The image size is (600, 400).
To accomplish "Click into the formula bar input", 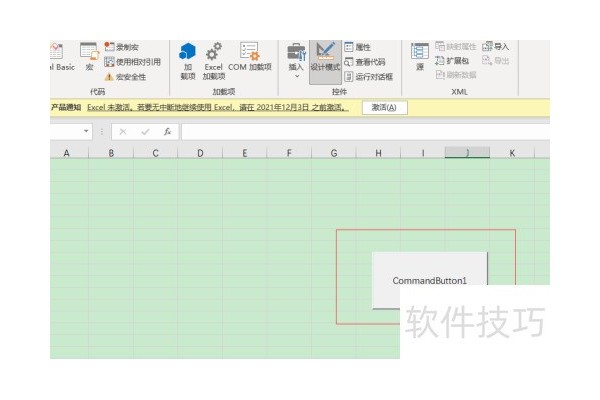I will click(x=365, y=132).
